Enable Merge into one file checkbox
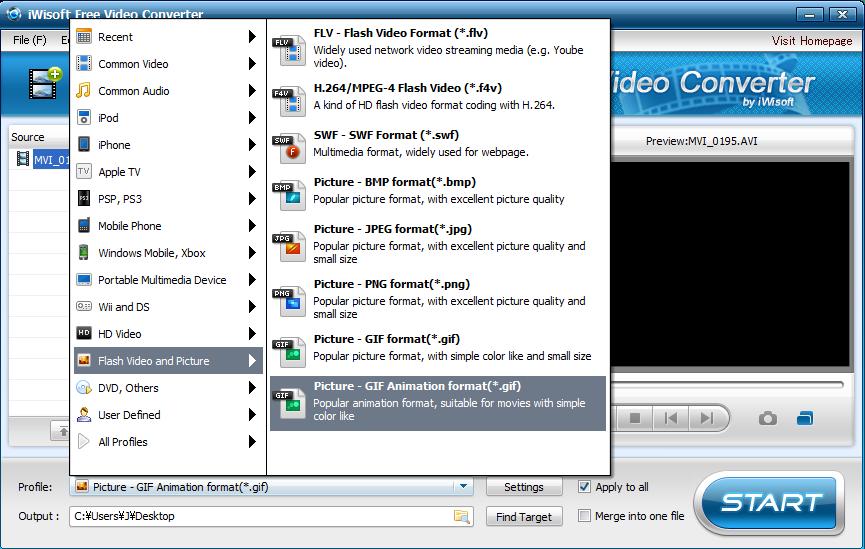Screen dimensions: 865x549 [584, 516]
